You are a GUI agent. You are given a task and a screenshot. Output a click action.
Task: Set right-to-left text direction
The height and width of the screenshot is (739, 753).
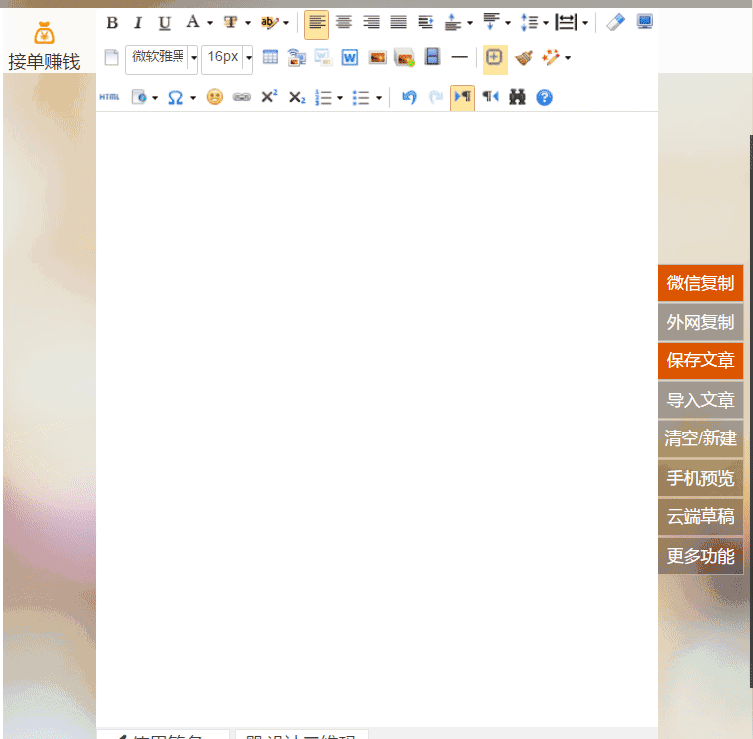(490, 97)
